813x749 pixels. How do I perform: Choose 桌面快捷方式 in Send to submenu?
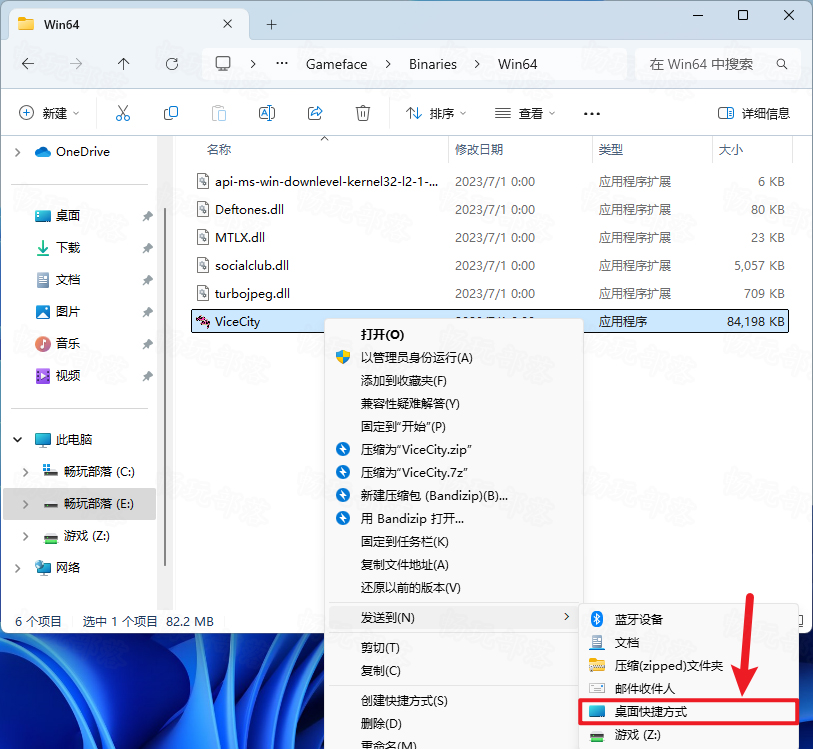[x=688, y=712]
